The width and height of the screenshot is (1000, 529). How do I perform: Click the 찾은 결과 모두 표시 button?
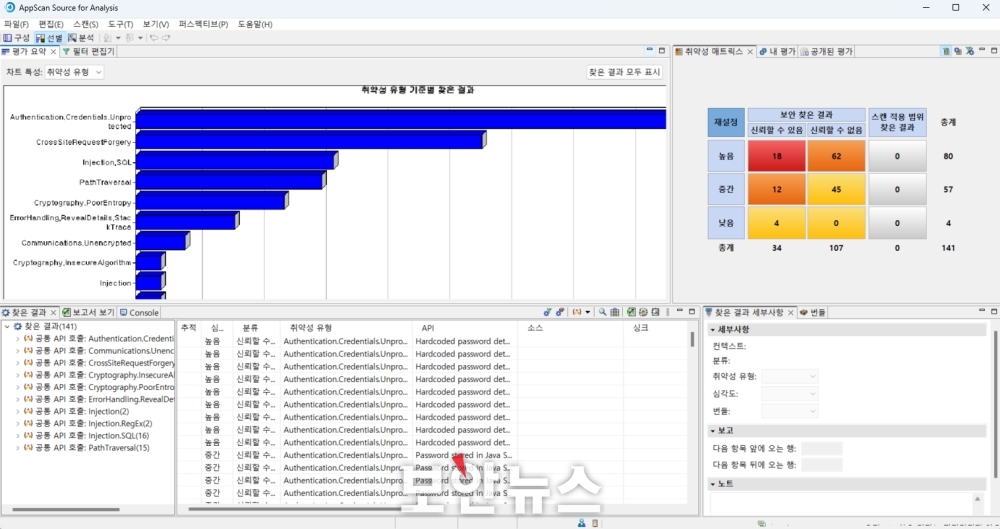(624, 72)
